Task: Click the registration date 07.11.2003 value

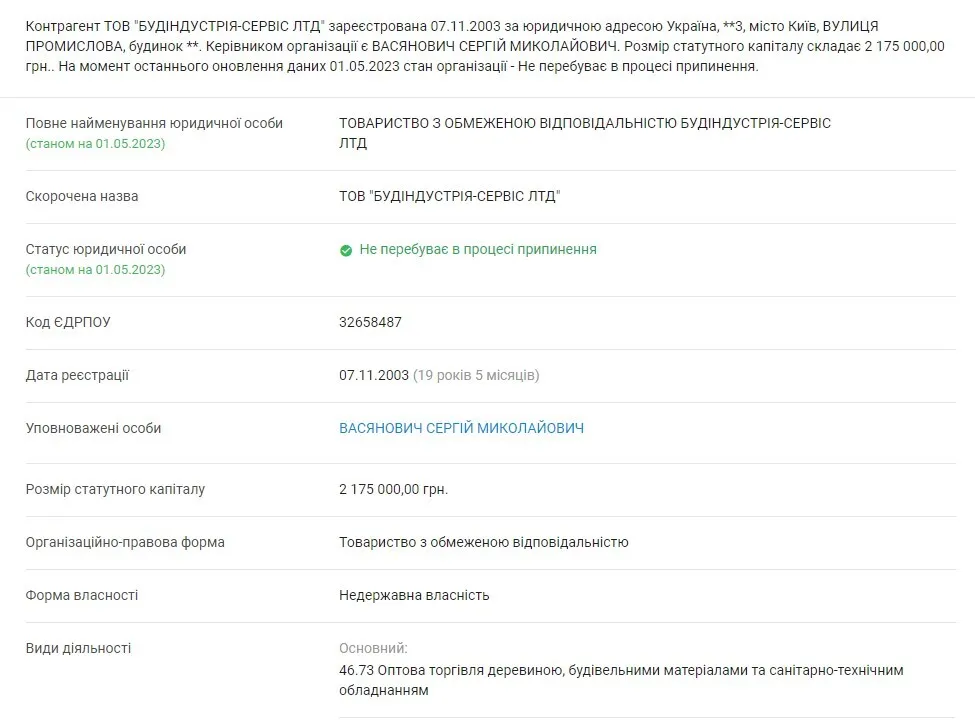Action: pyautogui.click(x=374, y=375)
